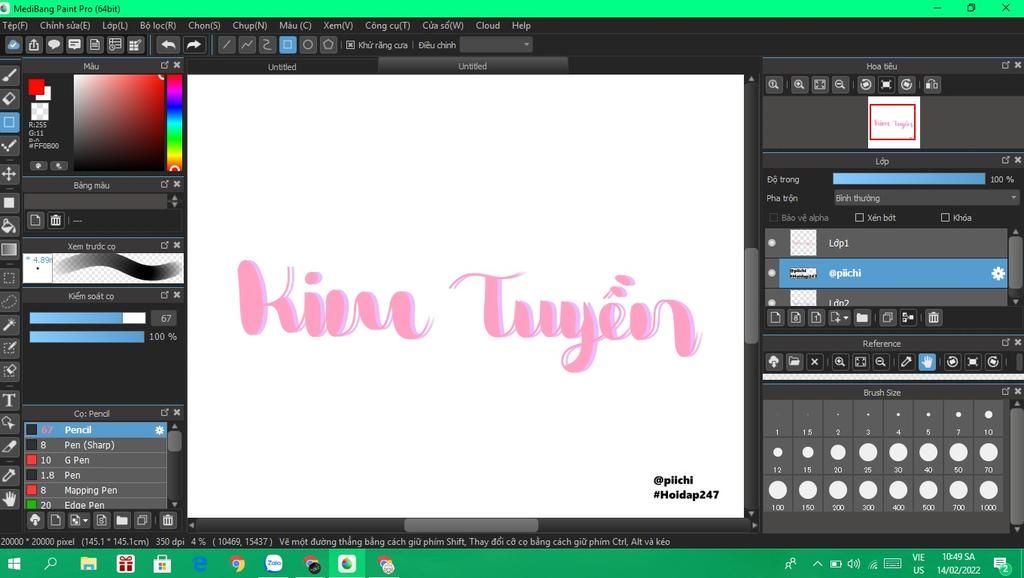Select the Move tool
1024x578 pixels.
9,174
